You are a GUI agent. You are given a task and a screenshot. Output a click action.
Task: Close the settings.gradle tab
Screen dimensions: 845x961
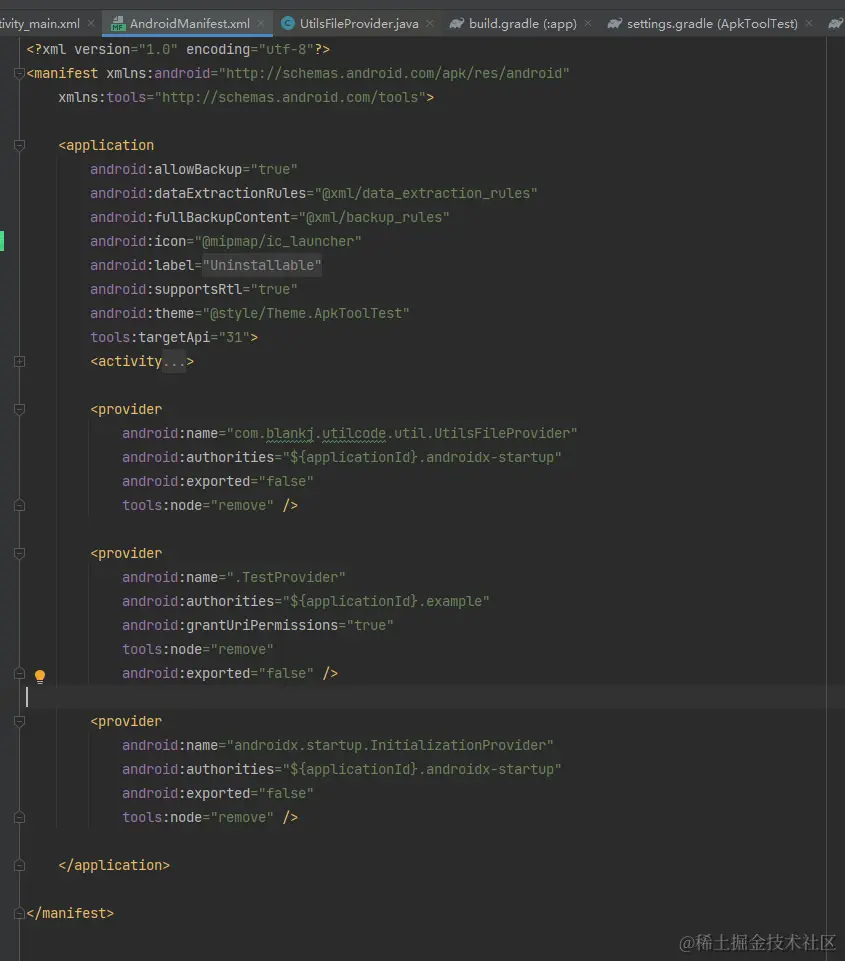pos(809,23)
